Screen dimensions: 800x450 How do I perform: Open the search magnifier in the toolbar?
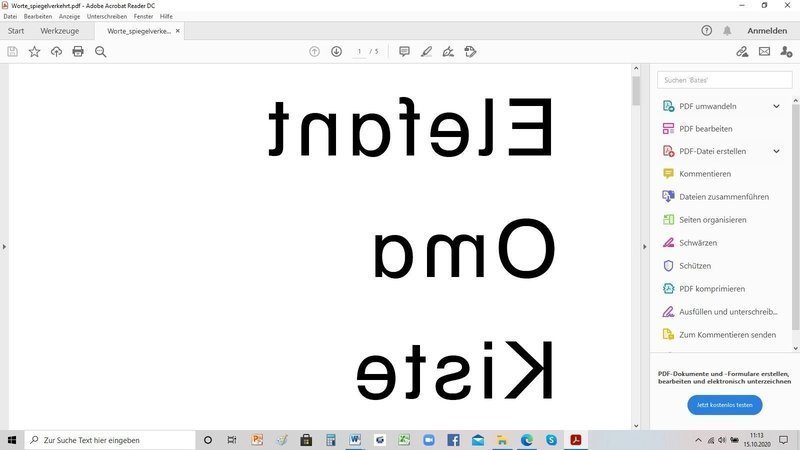pos(100,51)
